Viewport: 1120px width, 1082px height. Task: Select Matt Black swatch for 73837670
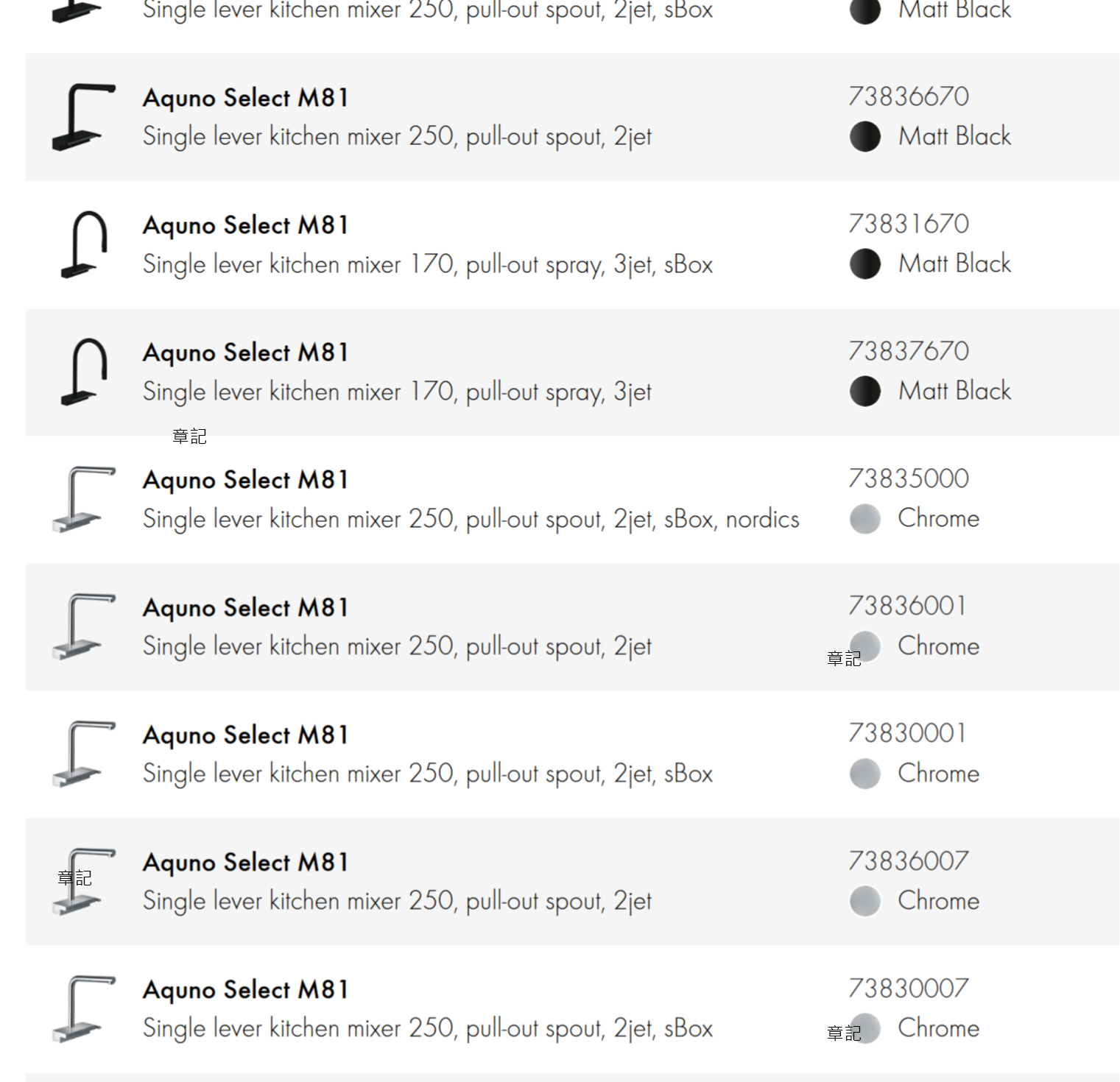[864, 391]
